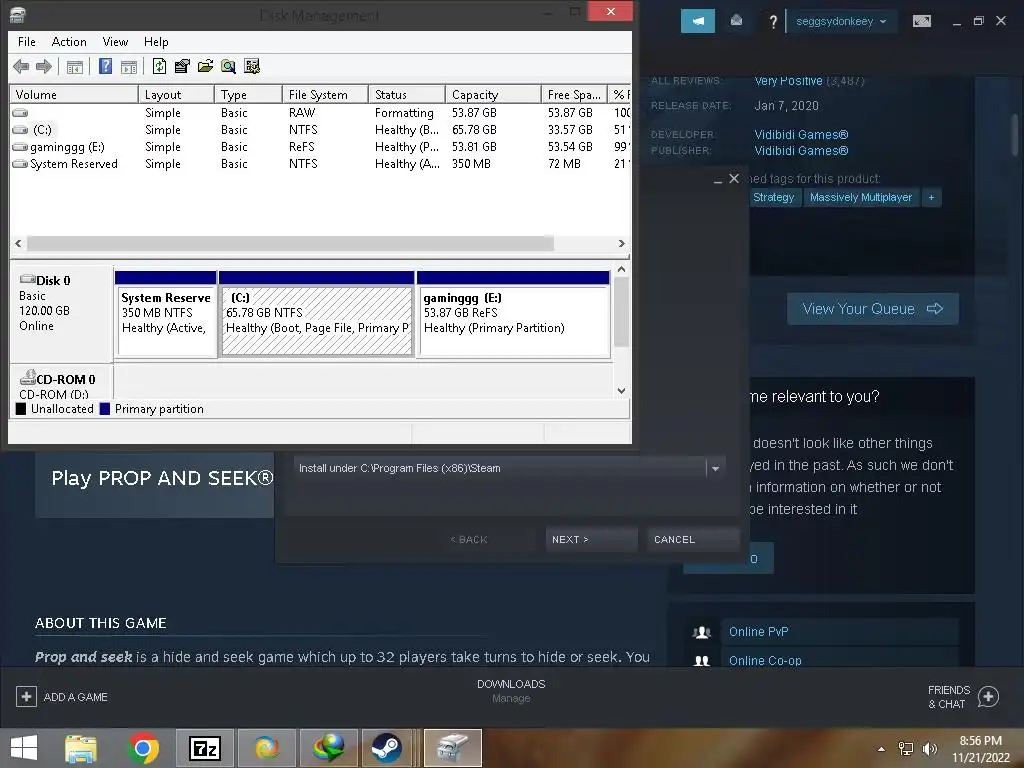Show hidden tray icons arrow
1024x768 pixels.
[882, 749]
